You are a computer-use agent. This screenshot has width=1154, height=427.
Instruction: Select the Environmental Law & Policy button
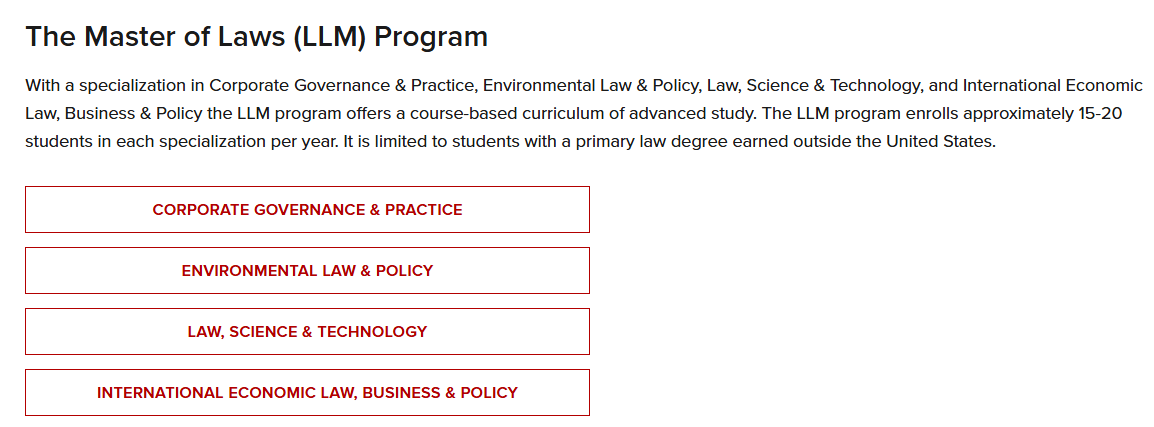307,271
